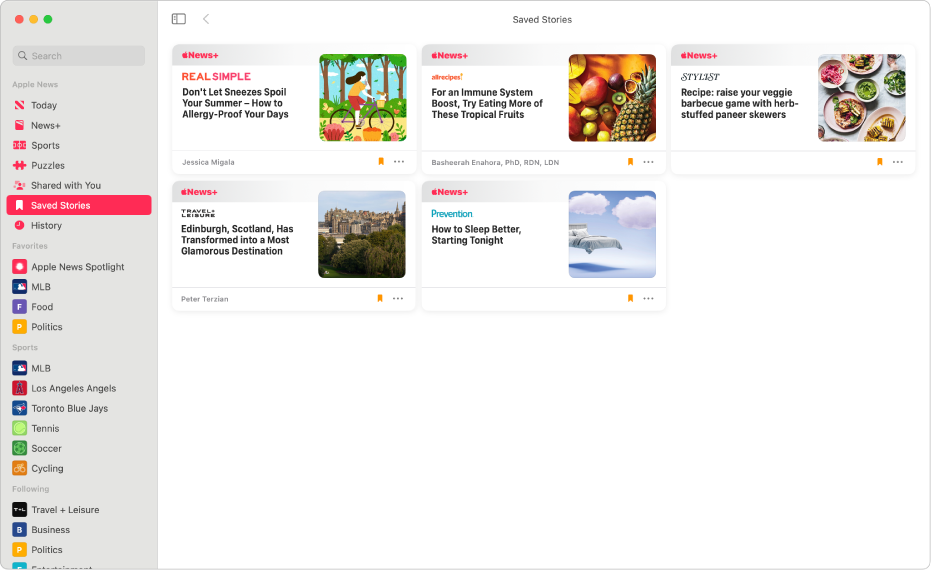This screenshot has height=572, width=932.
Task: Click the veggie plates photo thumbnail
Action: click(x=862, y=98)
